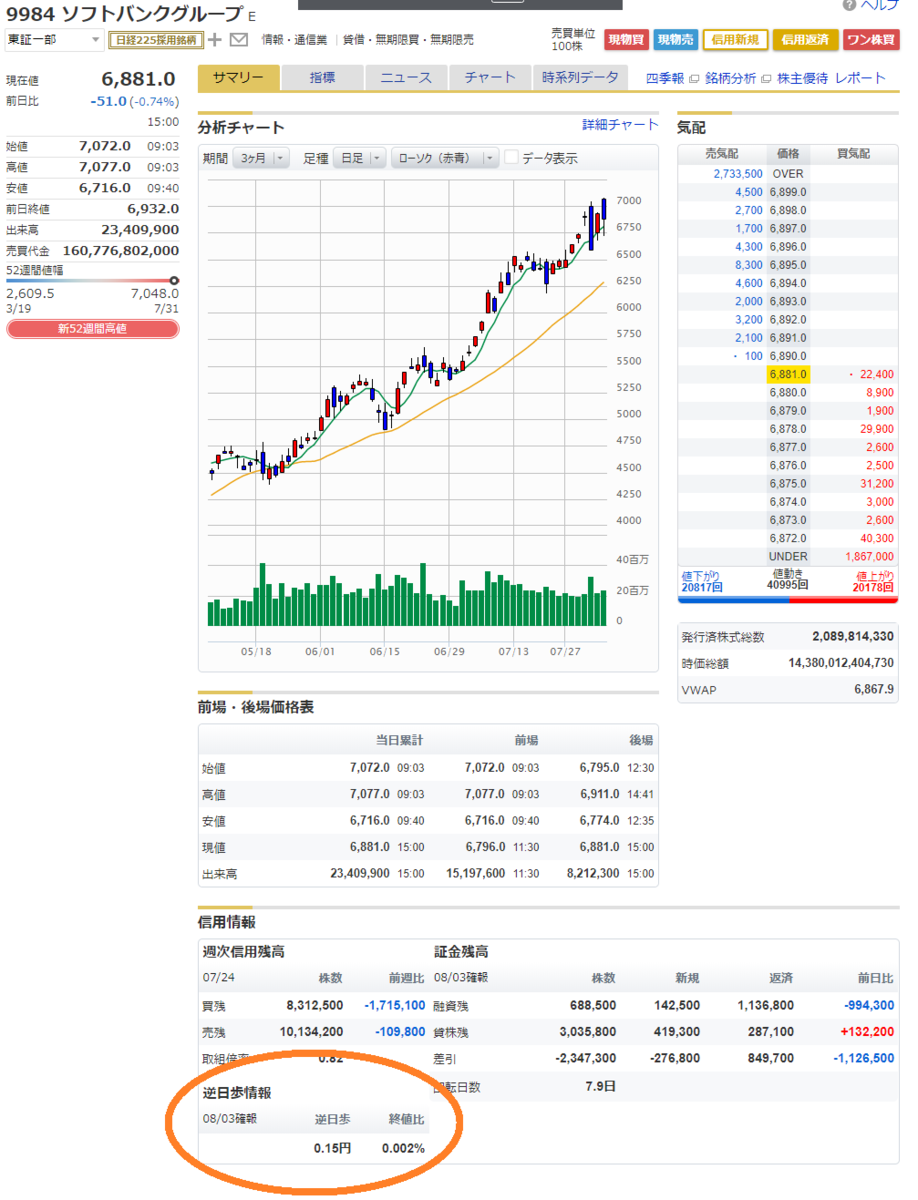This screenshot has height=1200, width=918.
Task: Open the 時系列データ tab
Action: tap(580, 78)
